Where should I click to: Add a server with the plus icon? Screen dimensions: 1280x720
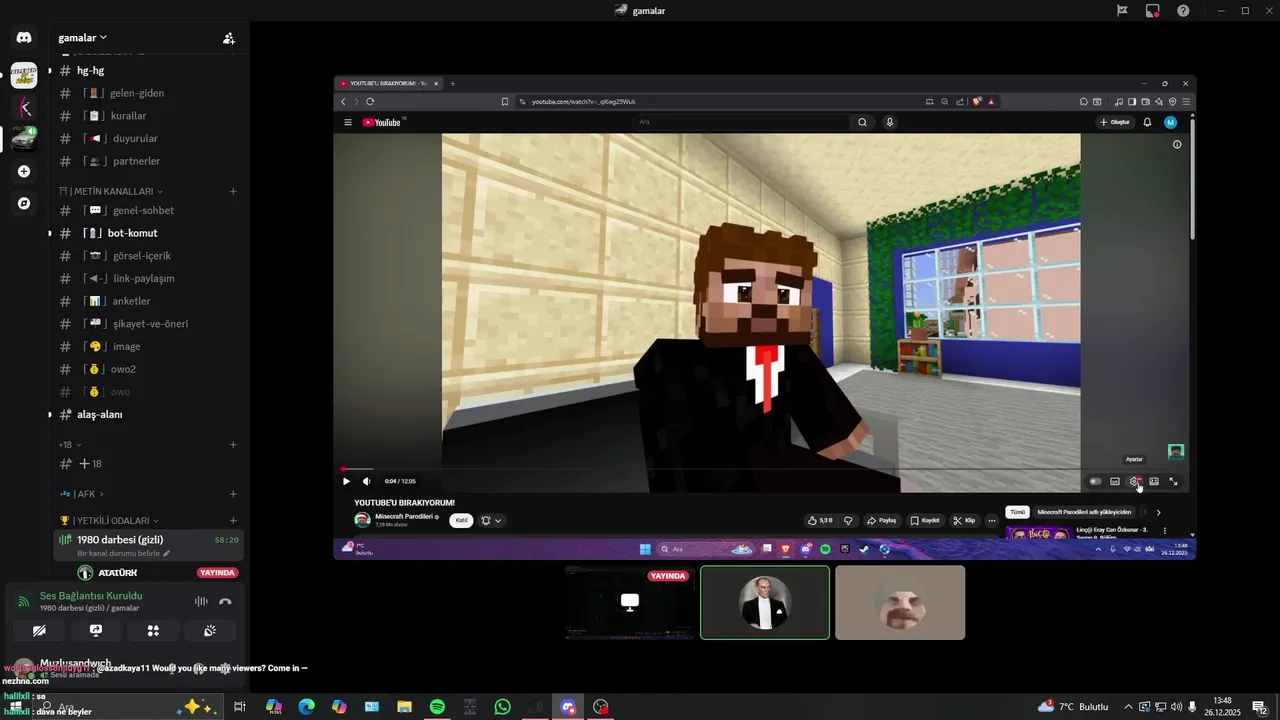coord(24,171)
